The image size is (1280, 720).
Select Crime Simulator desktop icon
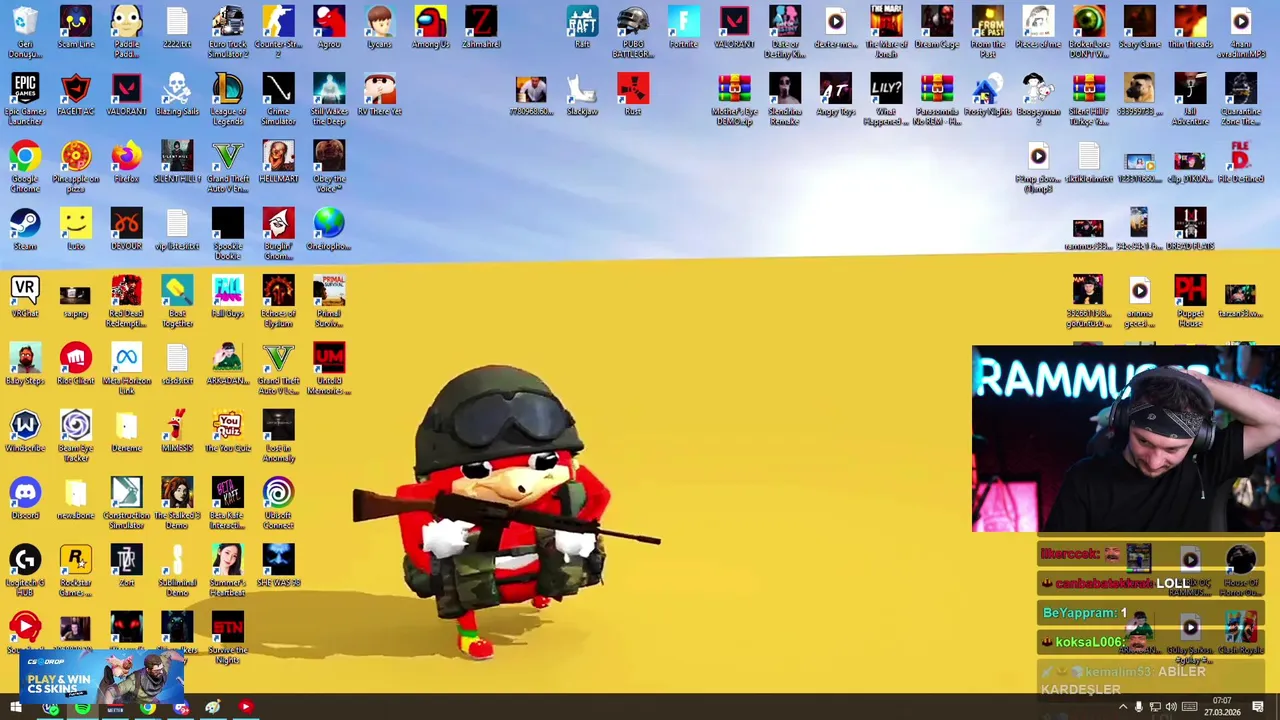[278, 99]
